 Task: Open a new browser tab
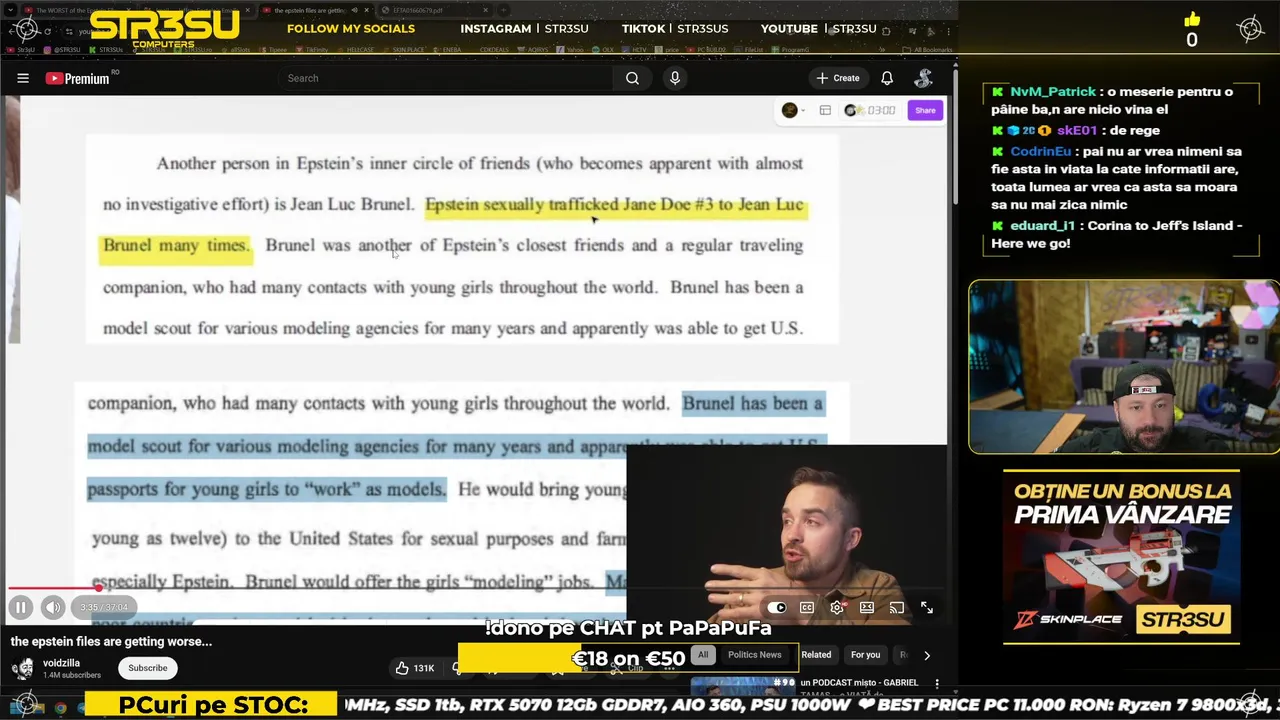point(503,10)
